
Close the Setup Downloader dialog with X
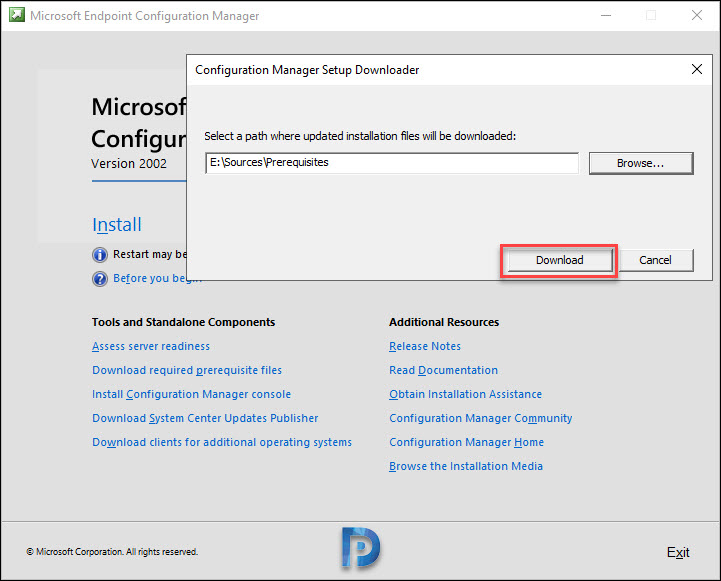[x=697, y=69]
